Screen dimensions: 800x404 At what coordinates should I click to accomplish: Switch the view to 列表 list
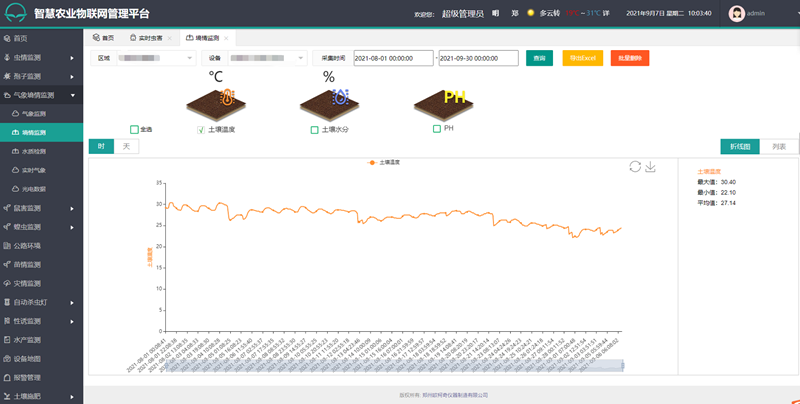[779, 146]
